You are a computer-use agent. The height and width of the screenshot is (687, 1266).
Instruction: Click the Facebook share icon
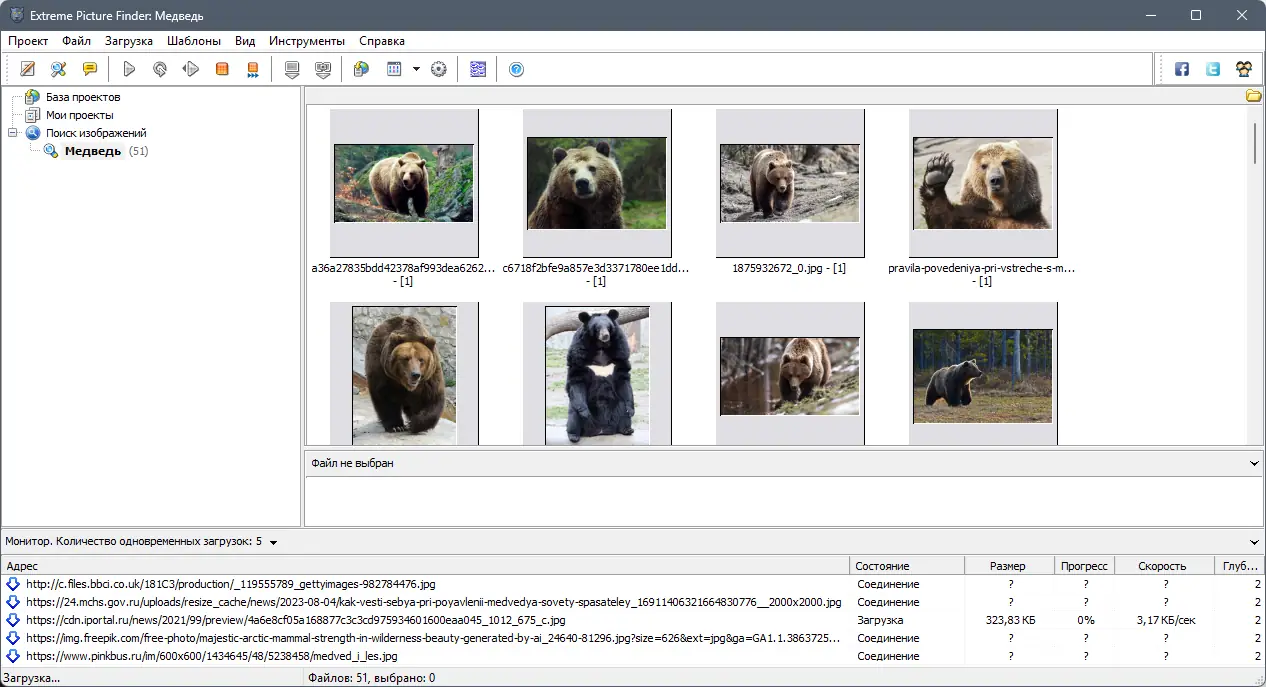click(x=1181, y=69)
